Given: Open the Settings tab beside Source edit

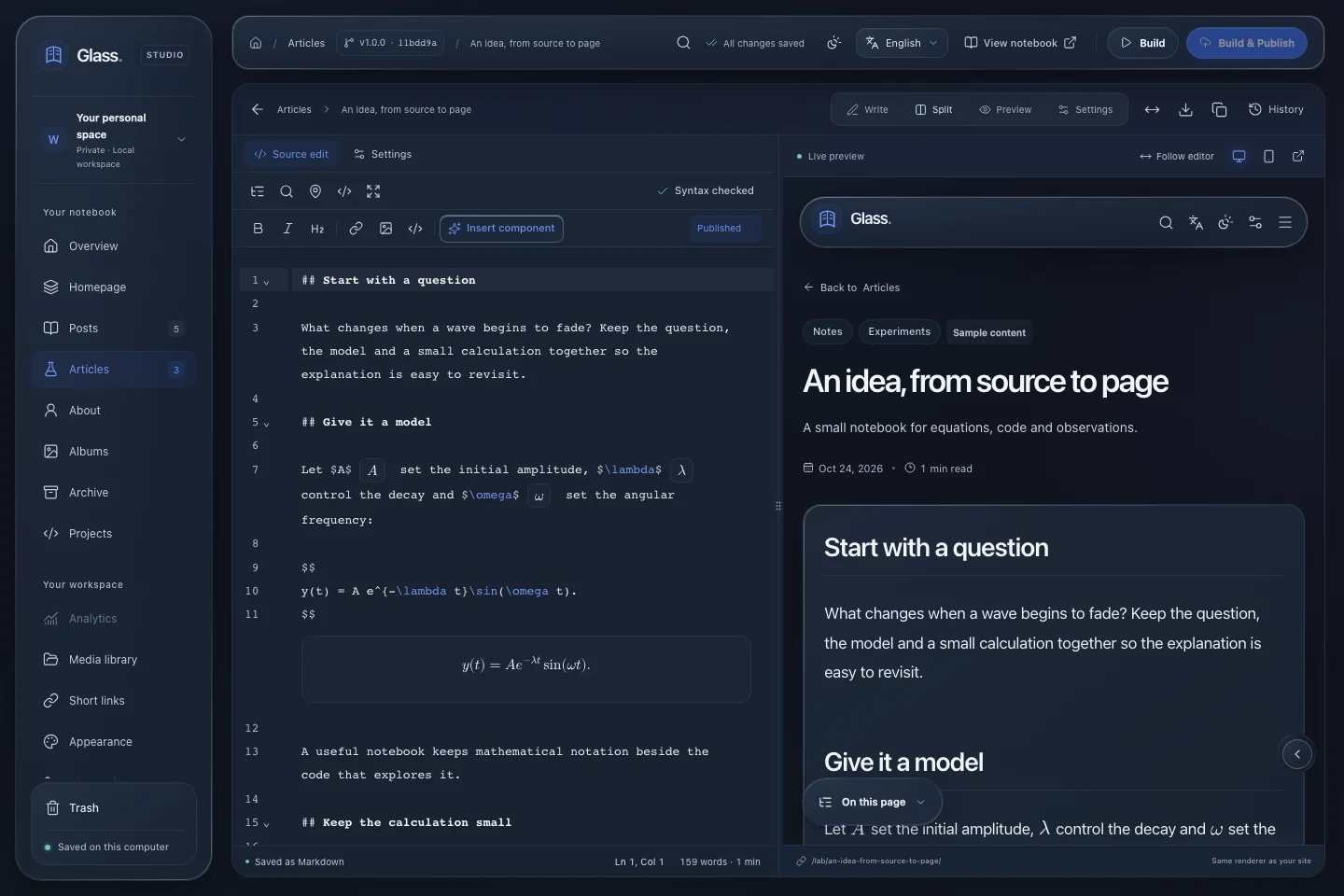Looking at the screenshot, I should pyautogui.click(x=383, y=154).
